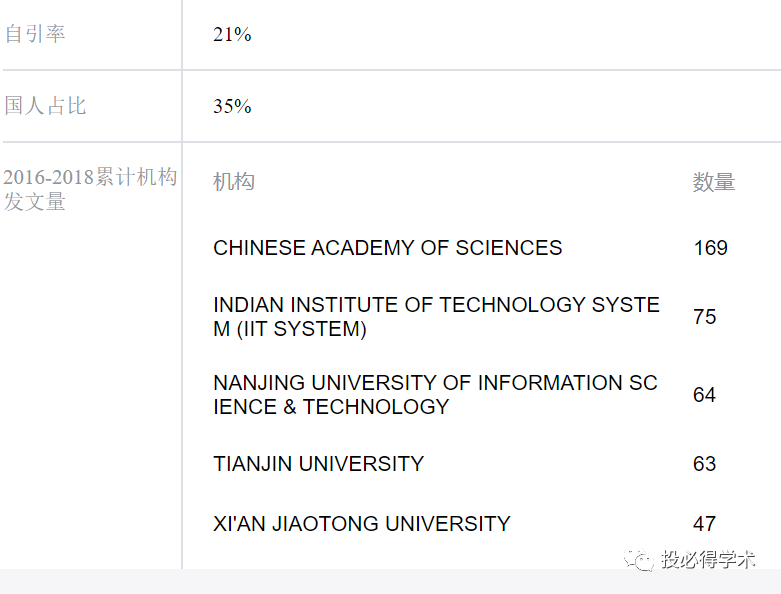Select NANJING UNIVERSITY OF INFORMATION SCIENCE entry

[435, 395]
